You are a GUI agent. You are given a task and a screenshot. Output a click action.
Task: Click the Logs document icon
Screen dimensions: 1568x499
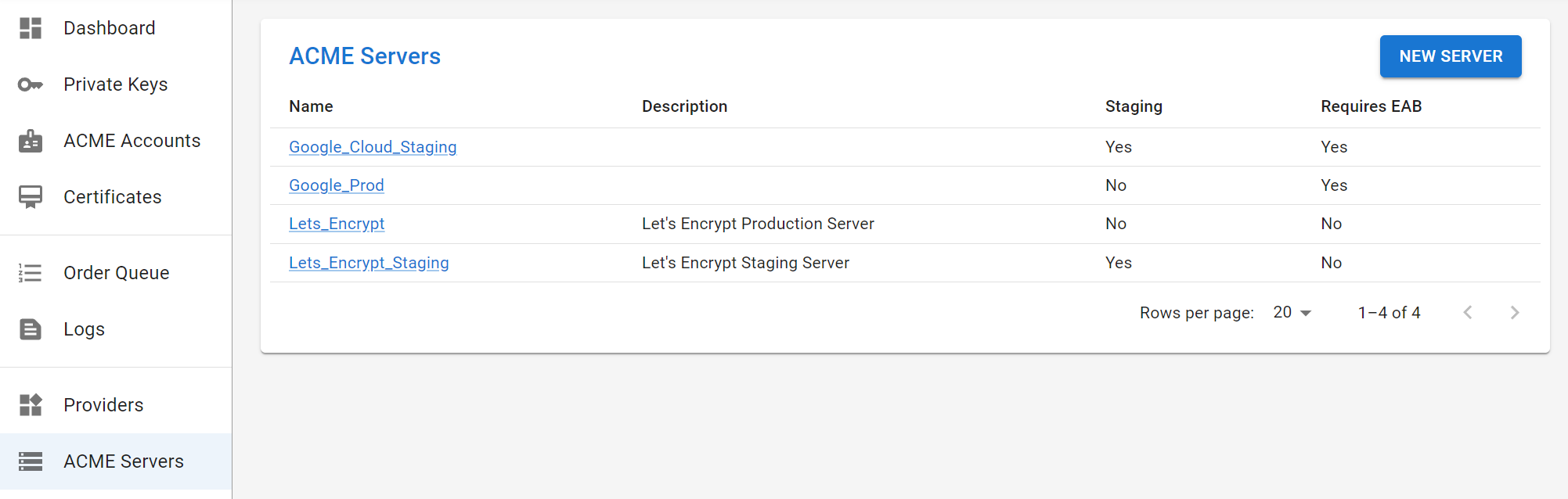(31, 329)
